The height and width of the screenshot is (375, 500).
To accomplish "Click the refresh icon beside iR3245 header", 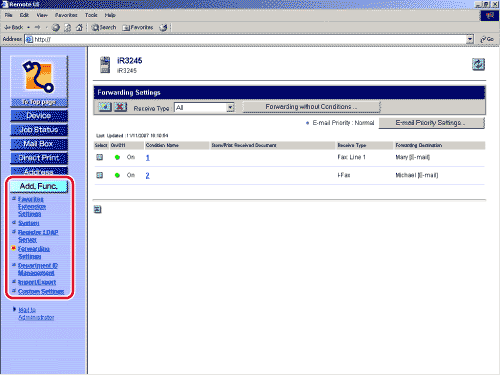I will (x=478, y=64).
